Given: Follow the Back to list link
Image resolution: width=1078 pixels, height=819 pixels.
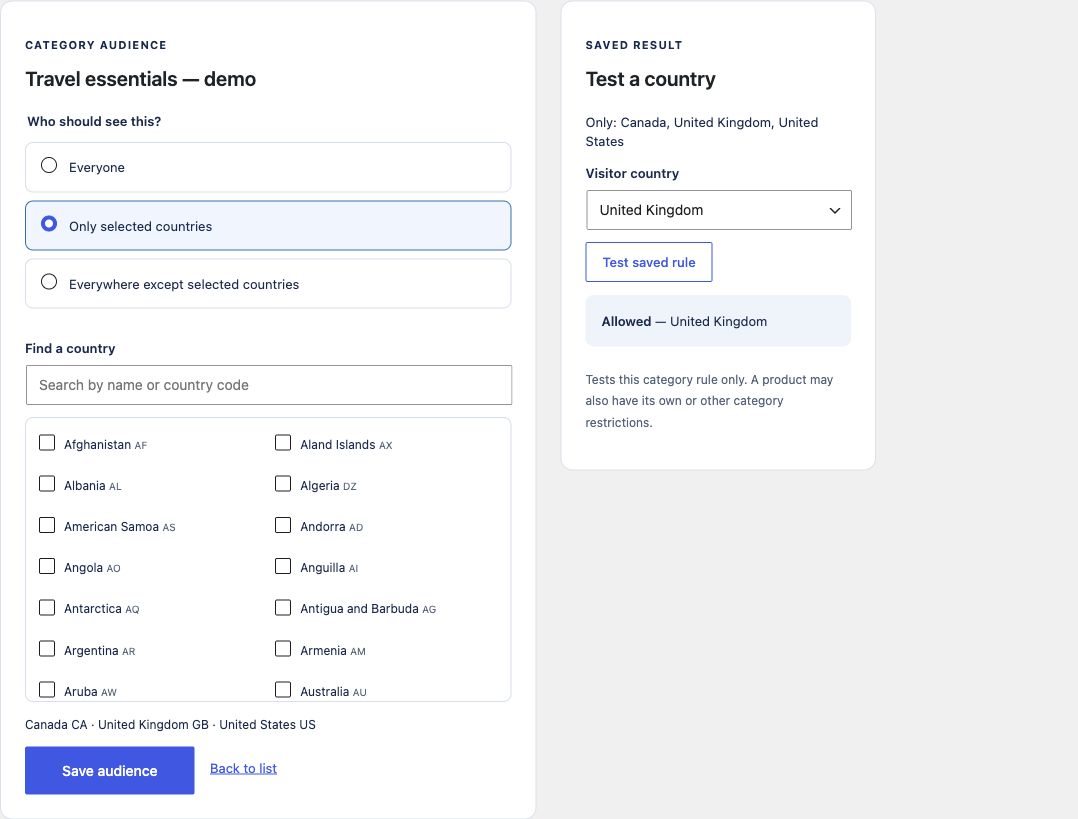Looking at the screenshot, I should pos(243,768).
